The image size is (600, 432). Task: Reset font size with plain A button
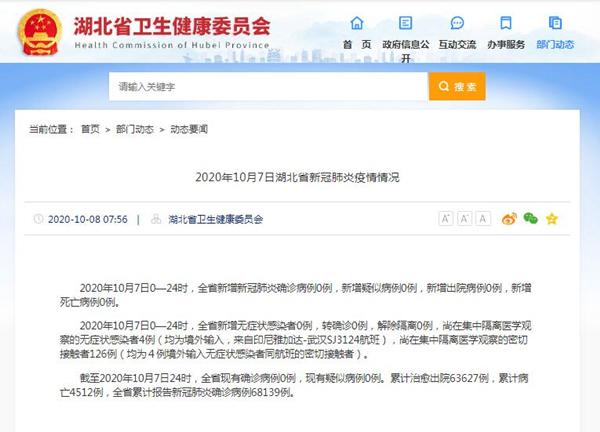483,219
